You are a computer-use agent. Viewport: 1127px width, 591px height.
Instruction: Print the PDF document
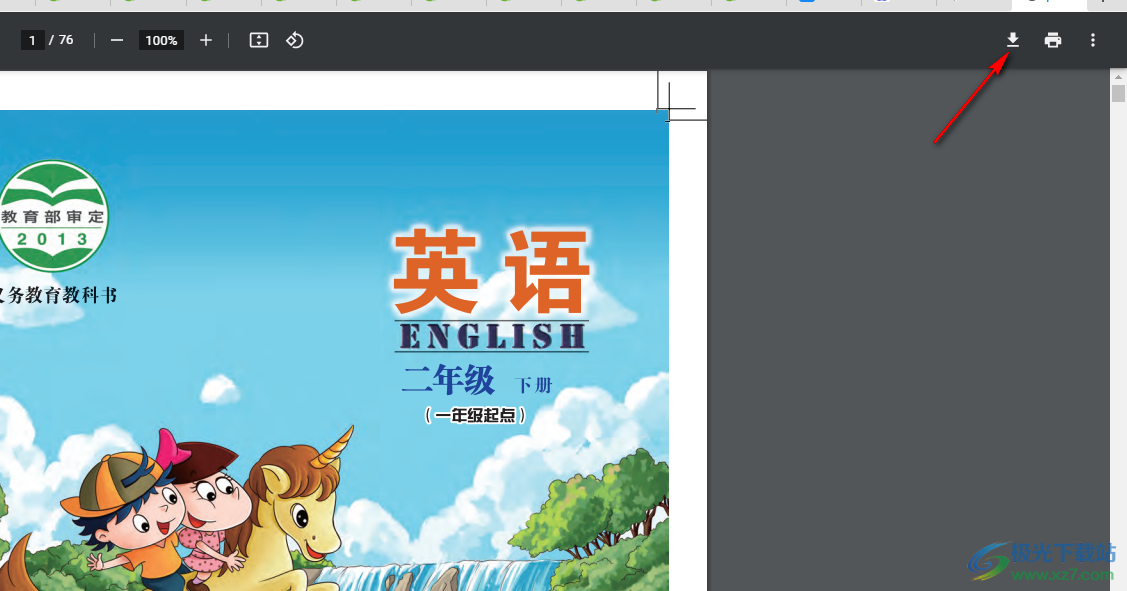[1053, 40]
